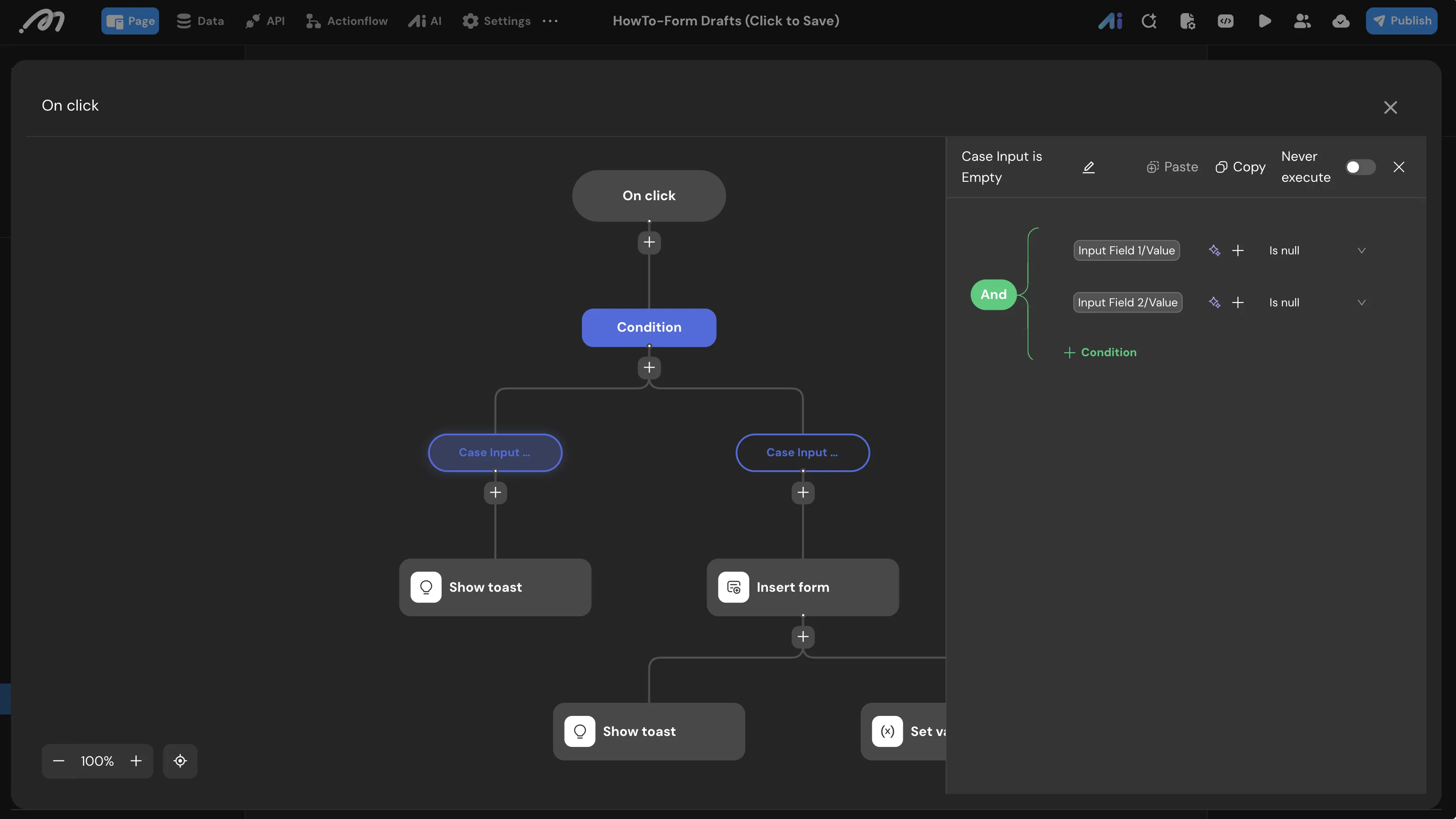Open the Settings tab
Viewport: 1456px width, 819px height.
tap(496, 21)
